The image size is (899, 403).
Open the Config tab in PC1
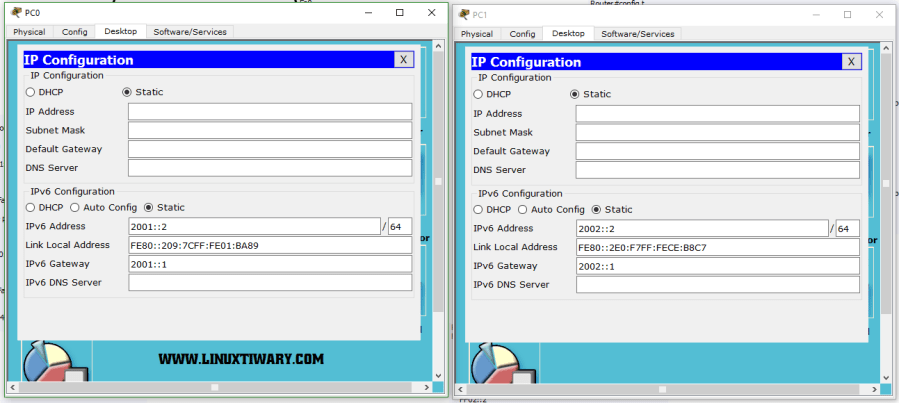pyautogui.click(x=522, y=34)
